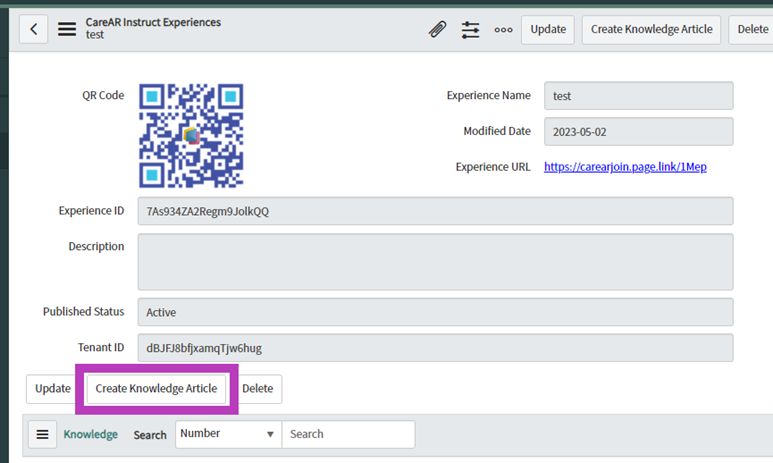Open the Knowledge list hamburger menu
Image resolution: width=773 pixels, height=463 pixels.
pos(42,434)
